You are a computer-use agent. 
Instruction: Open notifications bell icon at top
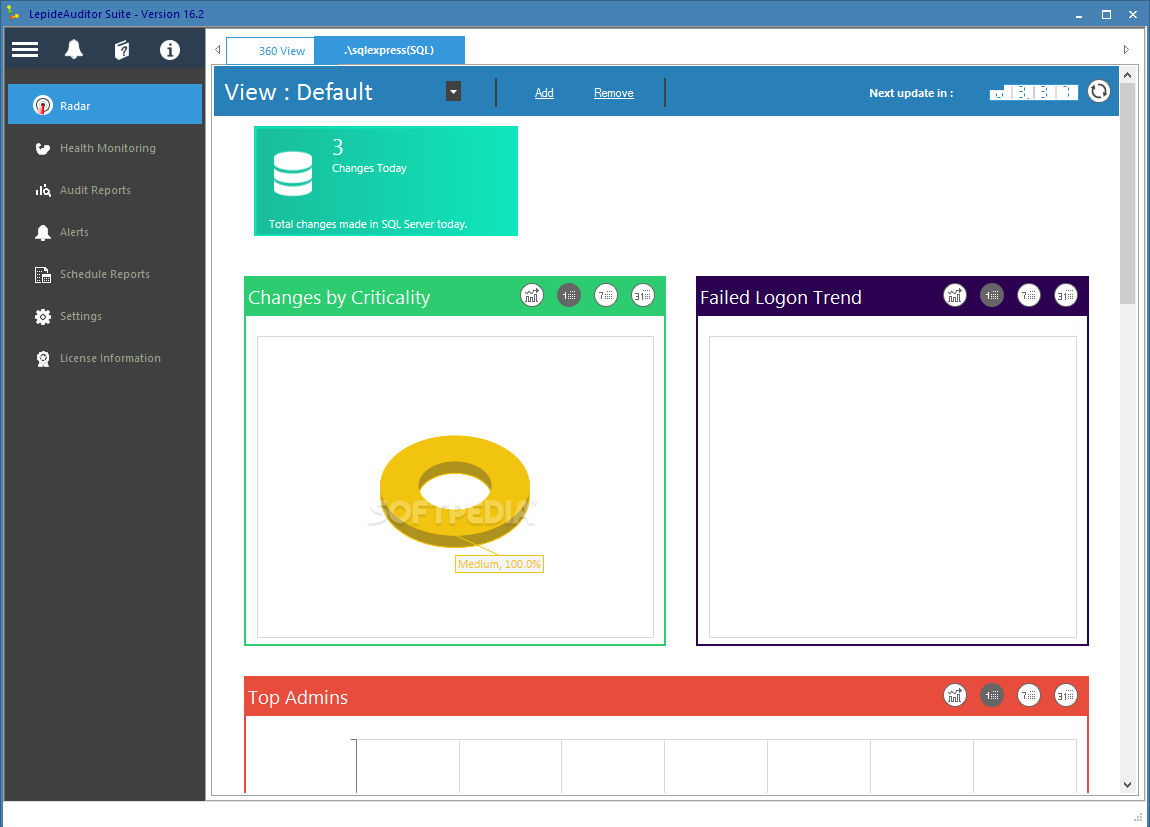coord(73,49)
